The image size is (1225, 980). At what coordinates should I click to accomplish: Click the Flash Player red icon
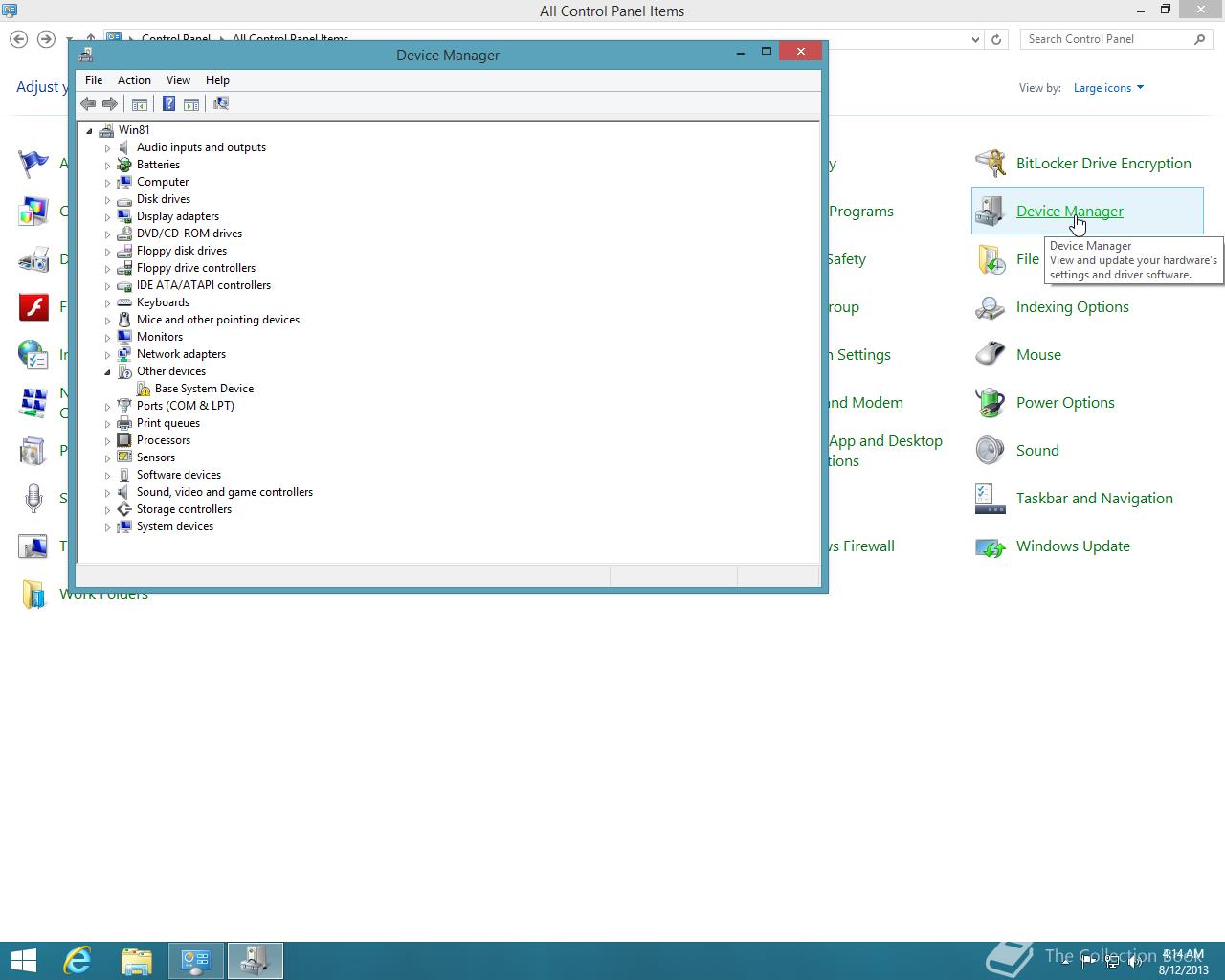tap(33, 307)
